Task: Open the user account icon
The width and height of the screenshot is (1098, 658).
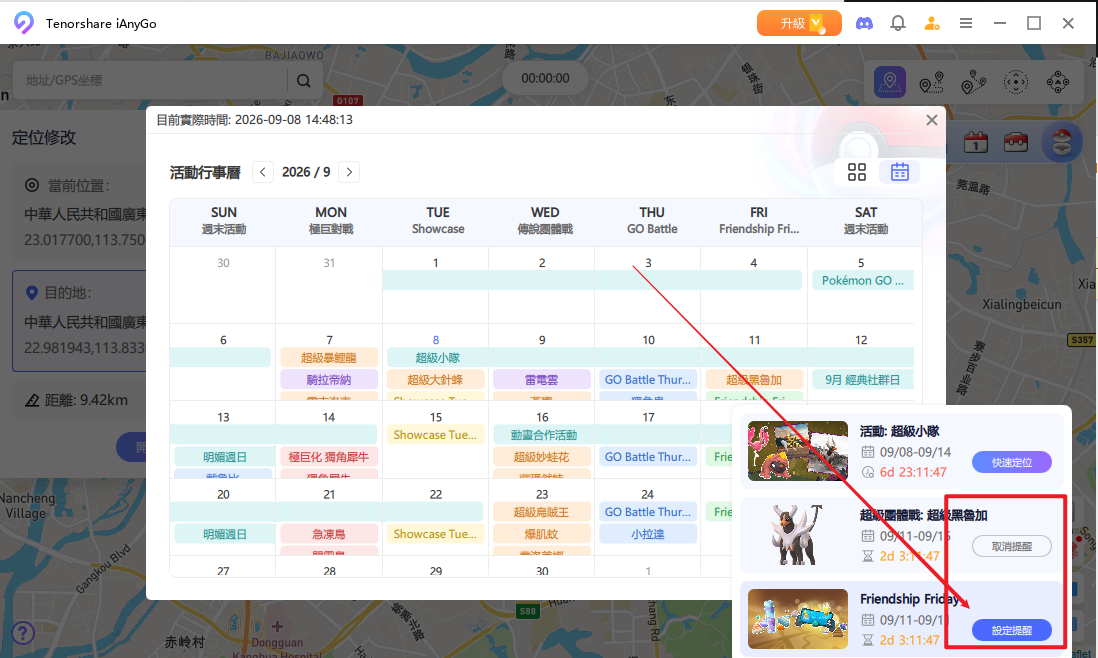Action: 932,23
